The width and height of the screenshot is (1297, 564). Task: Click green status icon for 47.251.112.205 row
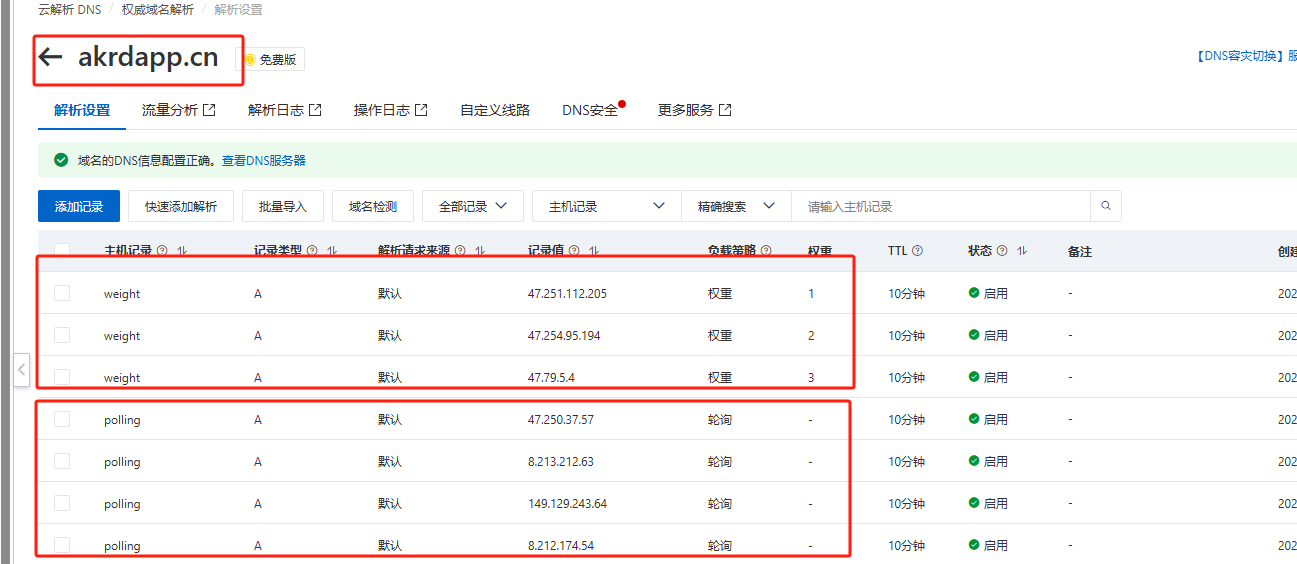(x=974, y=293)
